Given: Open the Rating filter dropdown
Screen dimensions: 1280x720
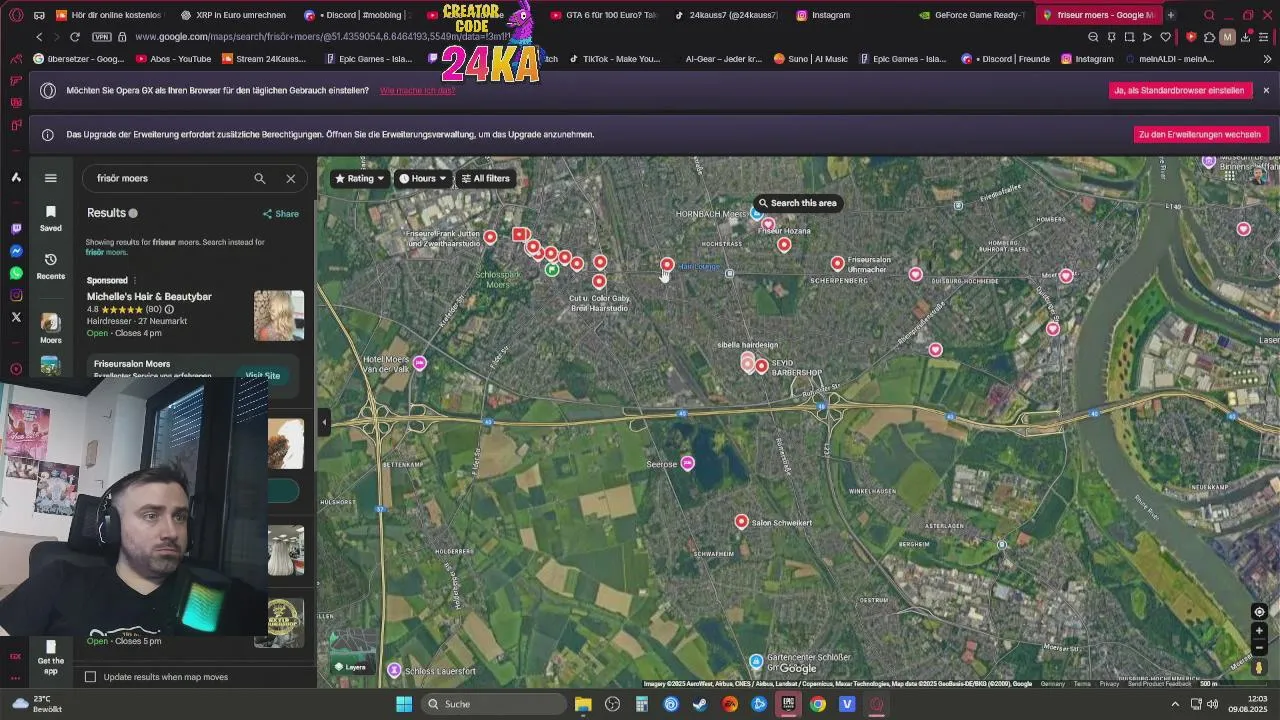Looking at the screenshot, I should pos(359,178).
